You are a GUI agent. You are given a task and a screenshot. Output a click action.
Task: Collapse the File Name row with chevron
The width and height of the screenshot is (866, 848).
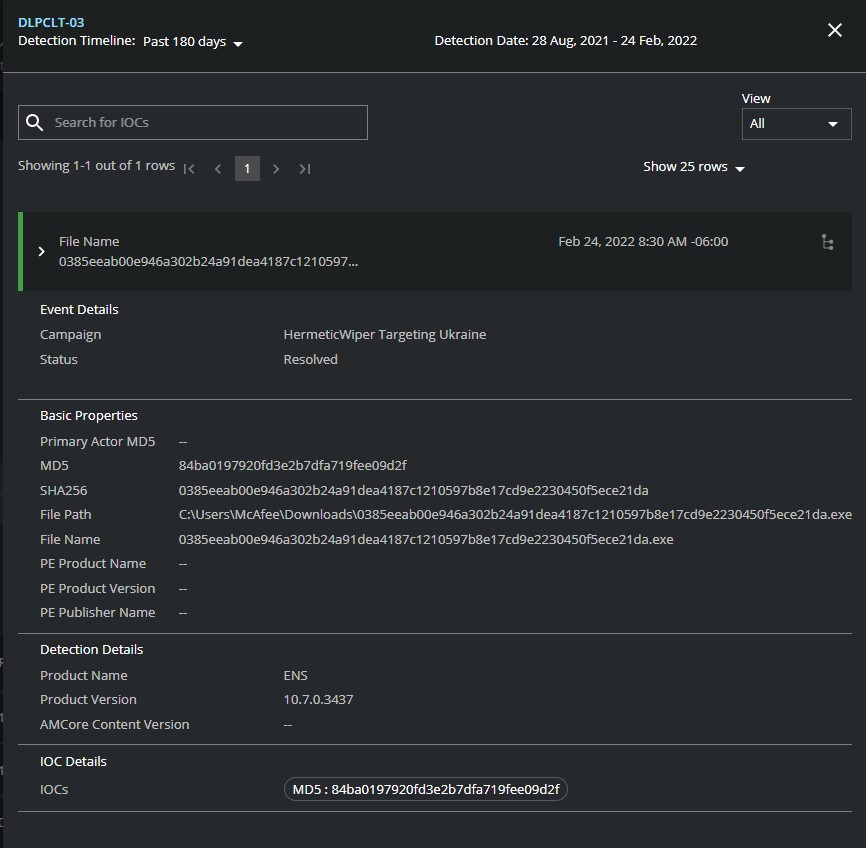click(x=41, y=251)
